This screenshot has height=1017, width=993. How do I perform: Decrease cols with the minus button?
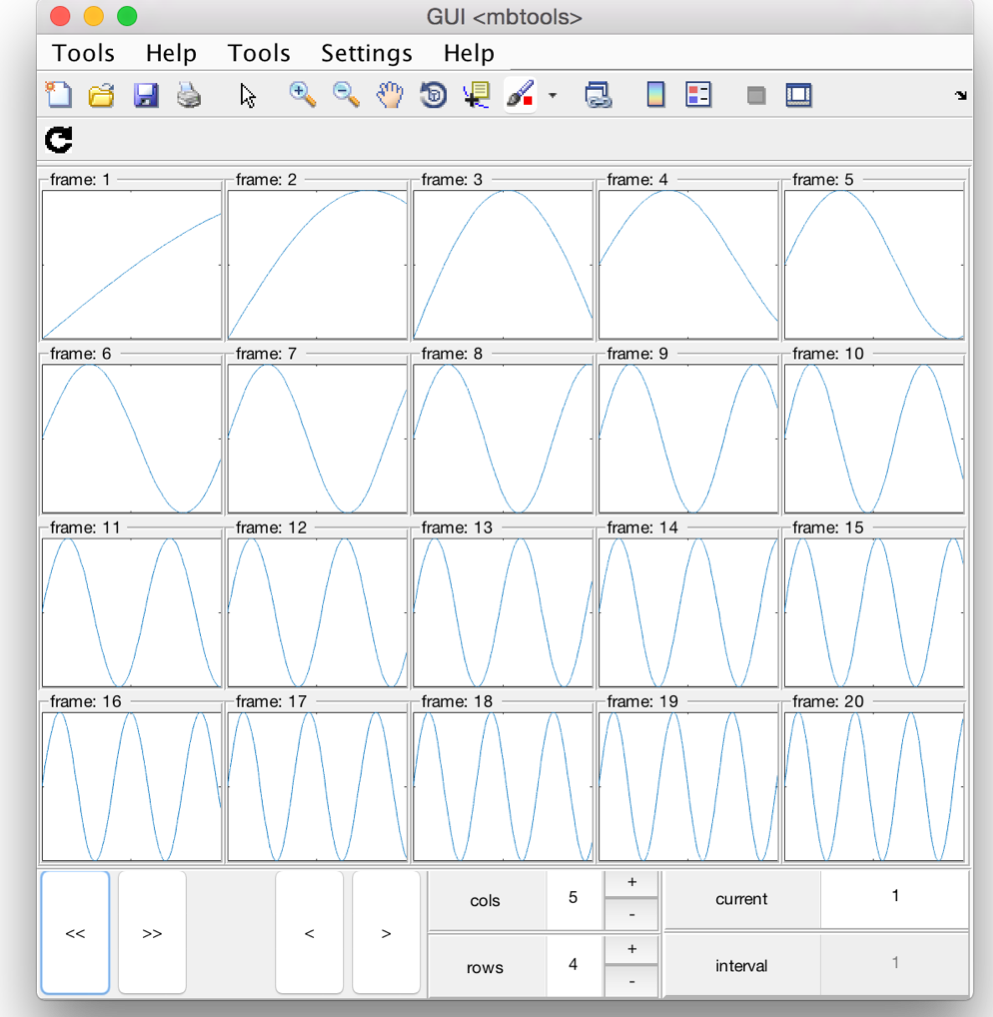[632, 915]
